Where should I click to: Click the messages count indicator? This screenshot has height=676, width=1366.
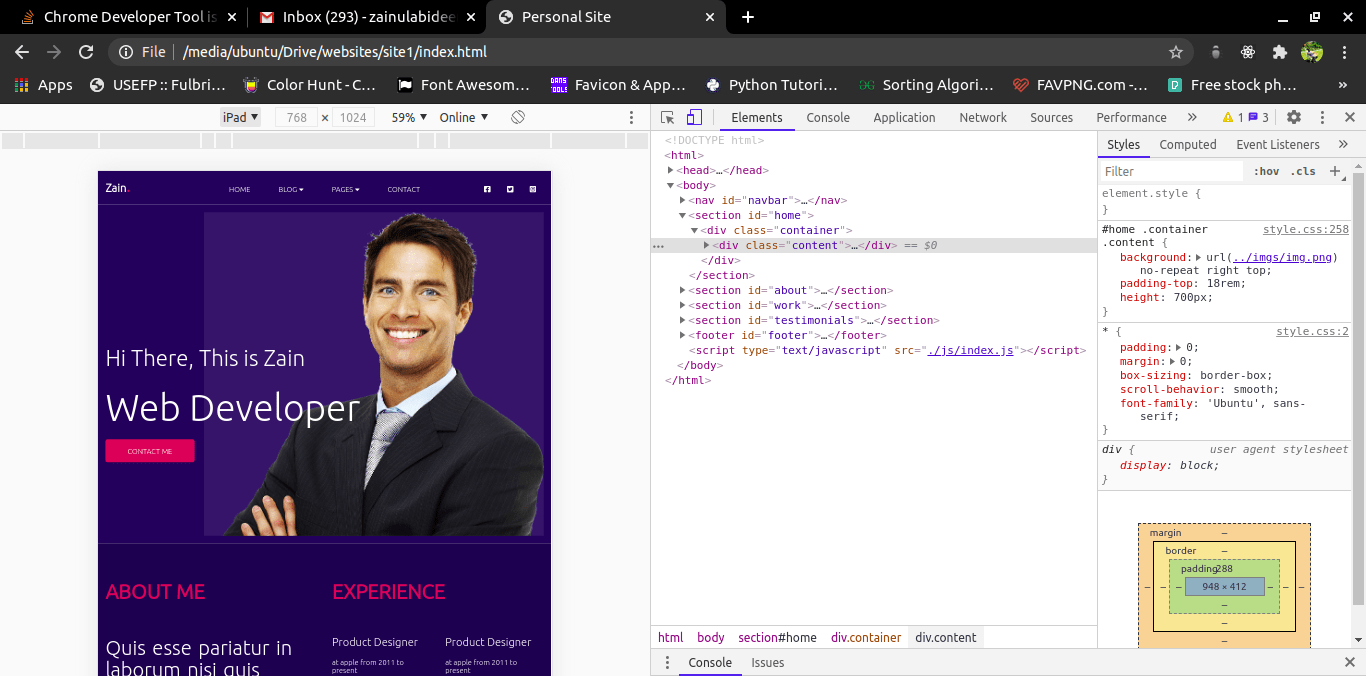tap(1258, 117)
